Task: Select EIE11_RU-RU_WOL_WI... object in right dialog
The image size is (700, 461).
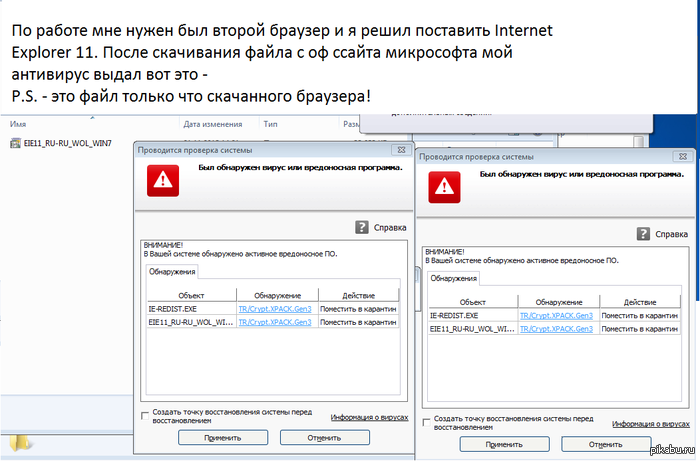Action: pos(472,329)
